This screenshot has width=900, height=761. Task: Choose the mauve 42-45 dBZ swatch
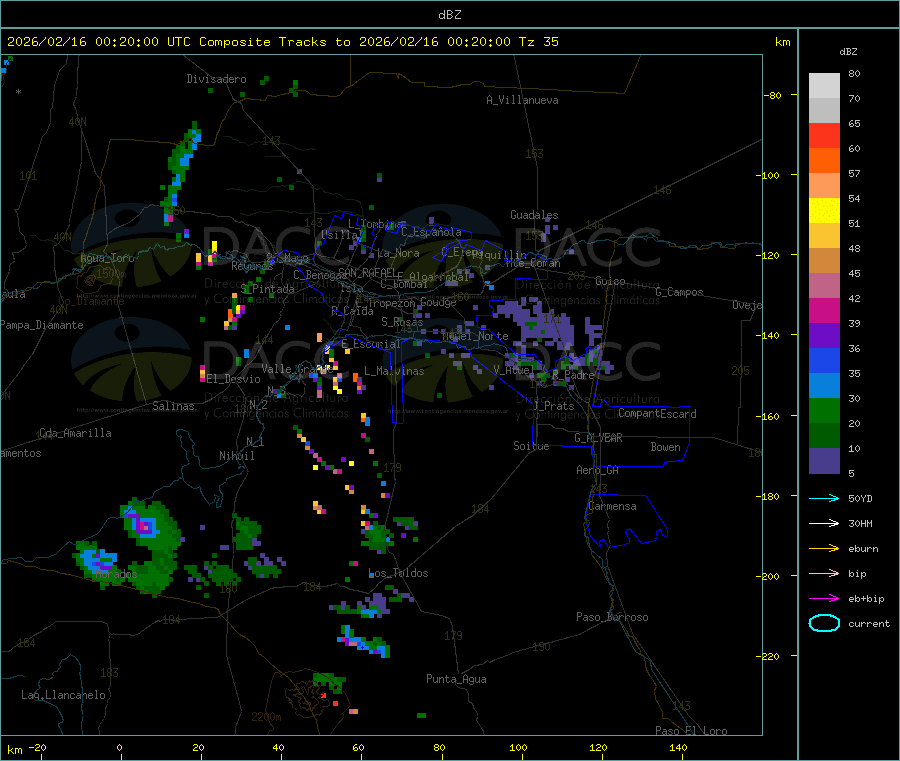(x=824, y=285)
